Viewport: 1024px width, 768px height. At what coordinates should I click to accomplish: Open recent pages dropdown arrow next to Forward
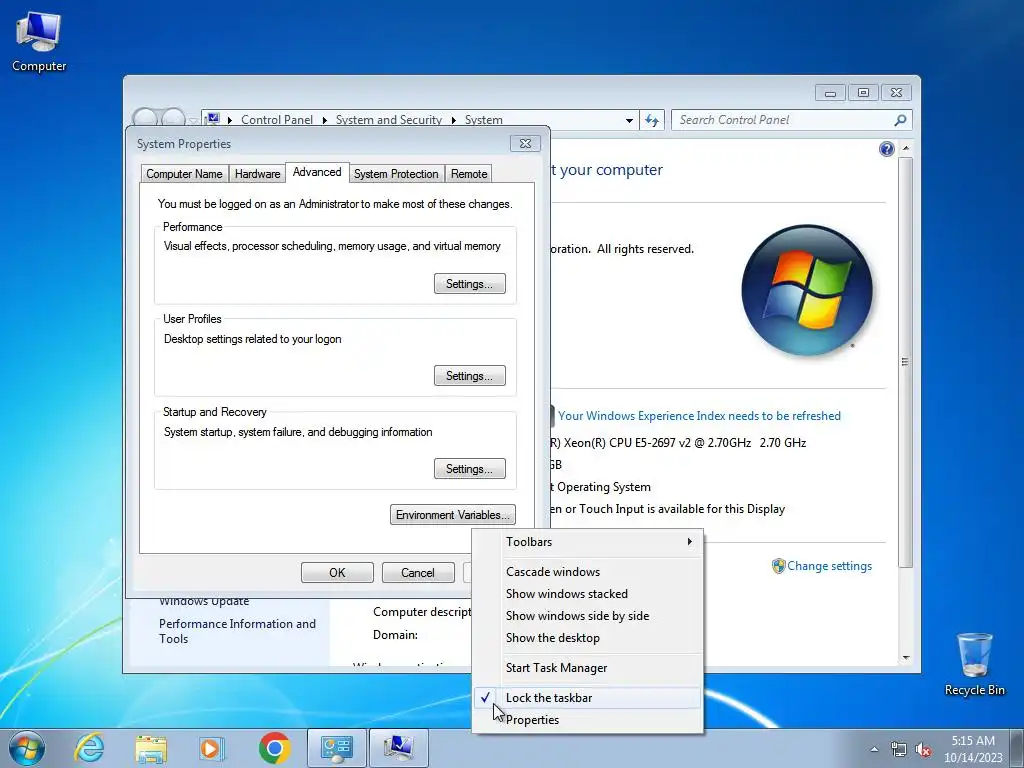[x=193, y=121]
